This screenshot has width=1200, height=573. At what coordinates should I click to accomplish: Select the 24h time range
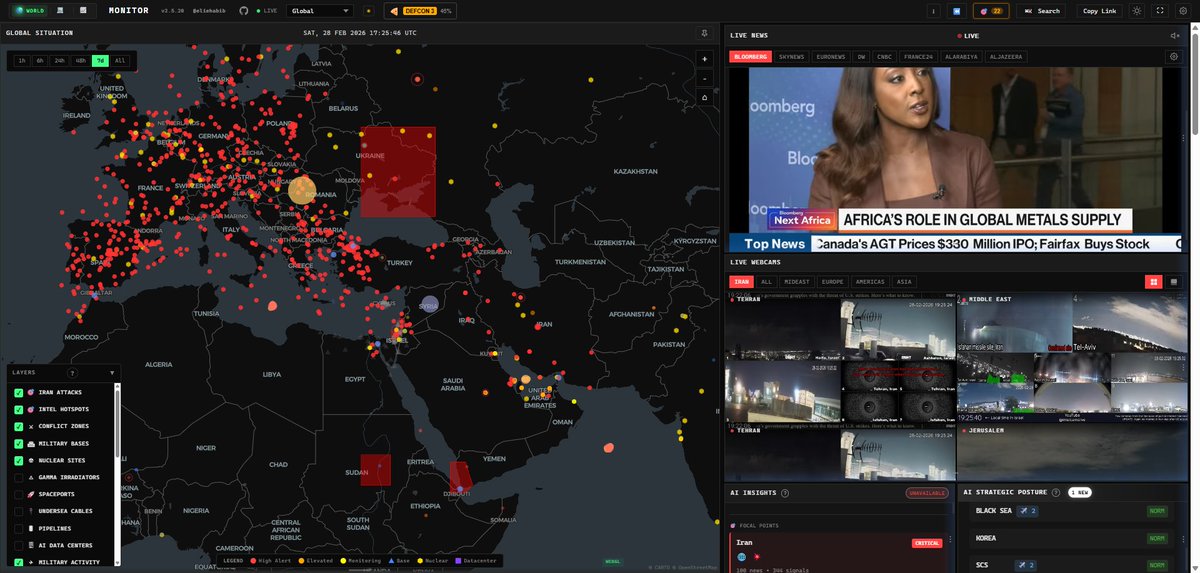click(60, 60)
